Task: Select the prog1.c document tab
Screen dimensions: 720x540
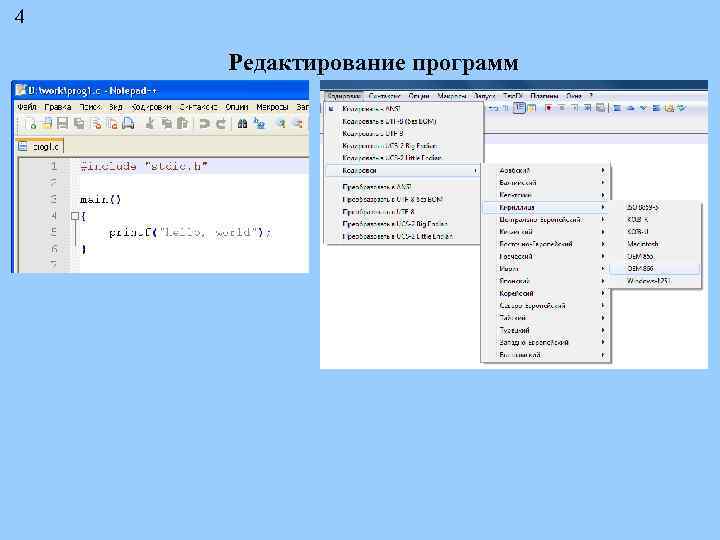Action: coord(40,146)
